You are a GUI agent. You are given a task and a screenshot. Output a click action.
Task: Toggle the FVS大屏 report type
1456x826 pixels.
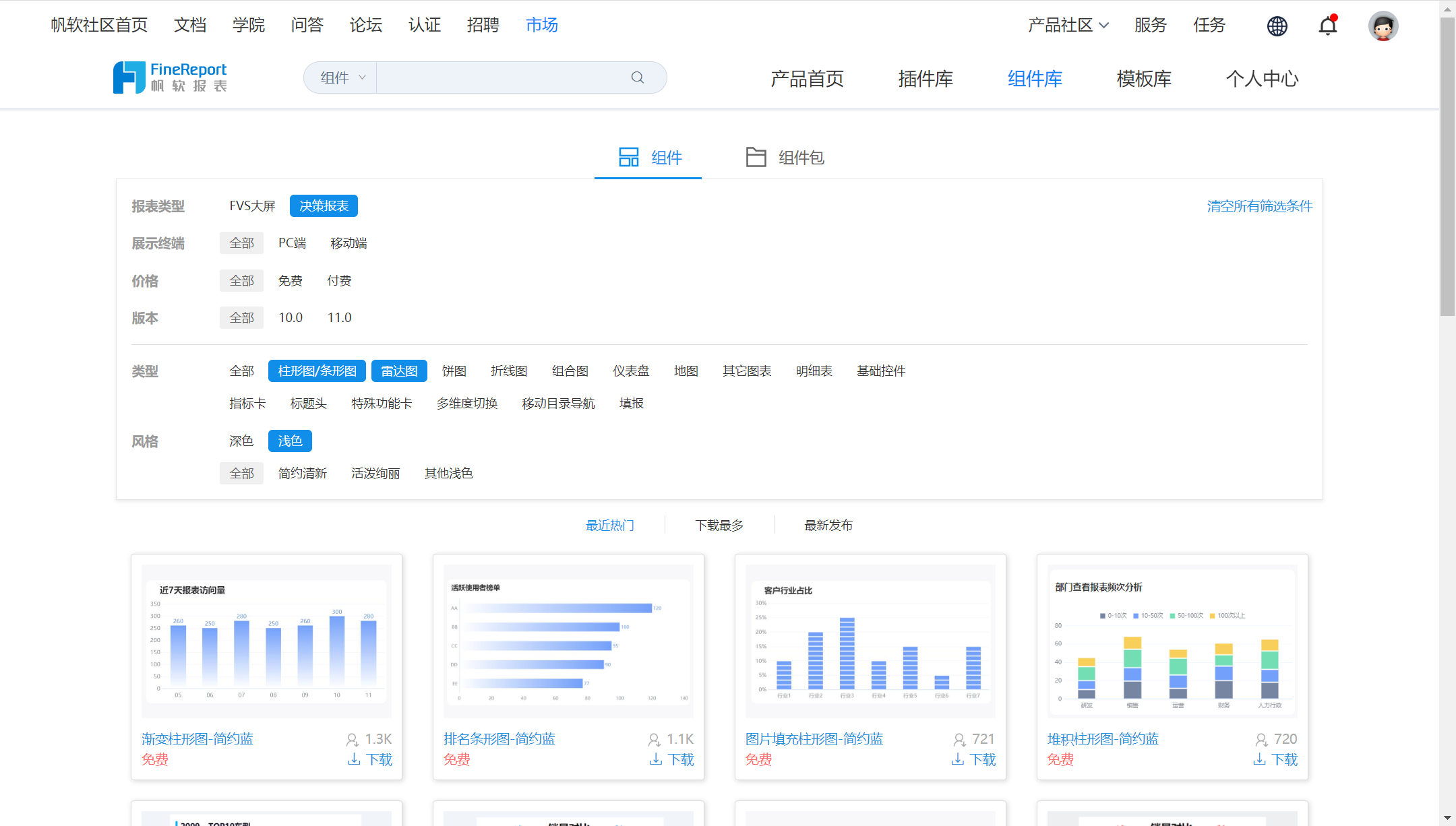(x=252, y=206)
